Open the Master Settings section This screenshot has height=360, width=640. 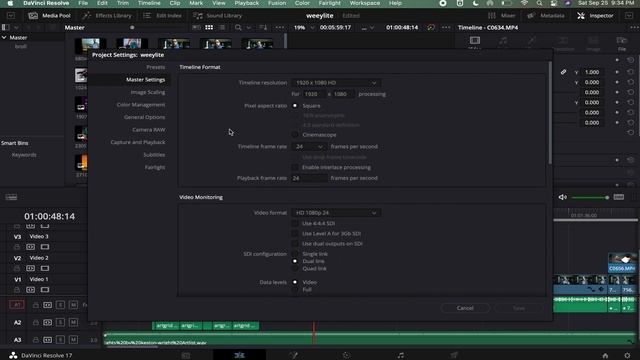[145, 80]
